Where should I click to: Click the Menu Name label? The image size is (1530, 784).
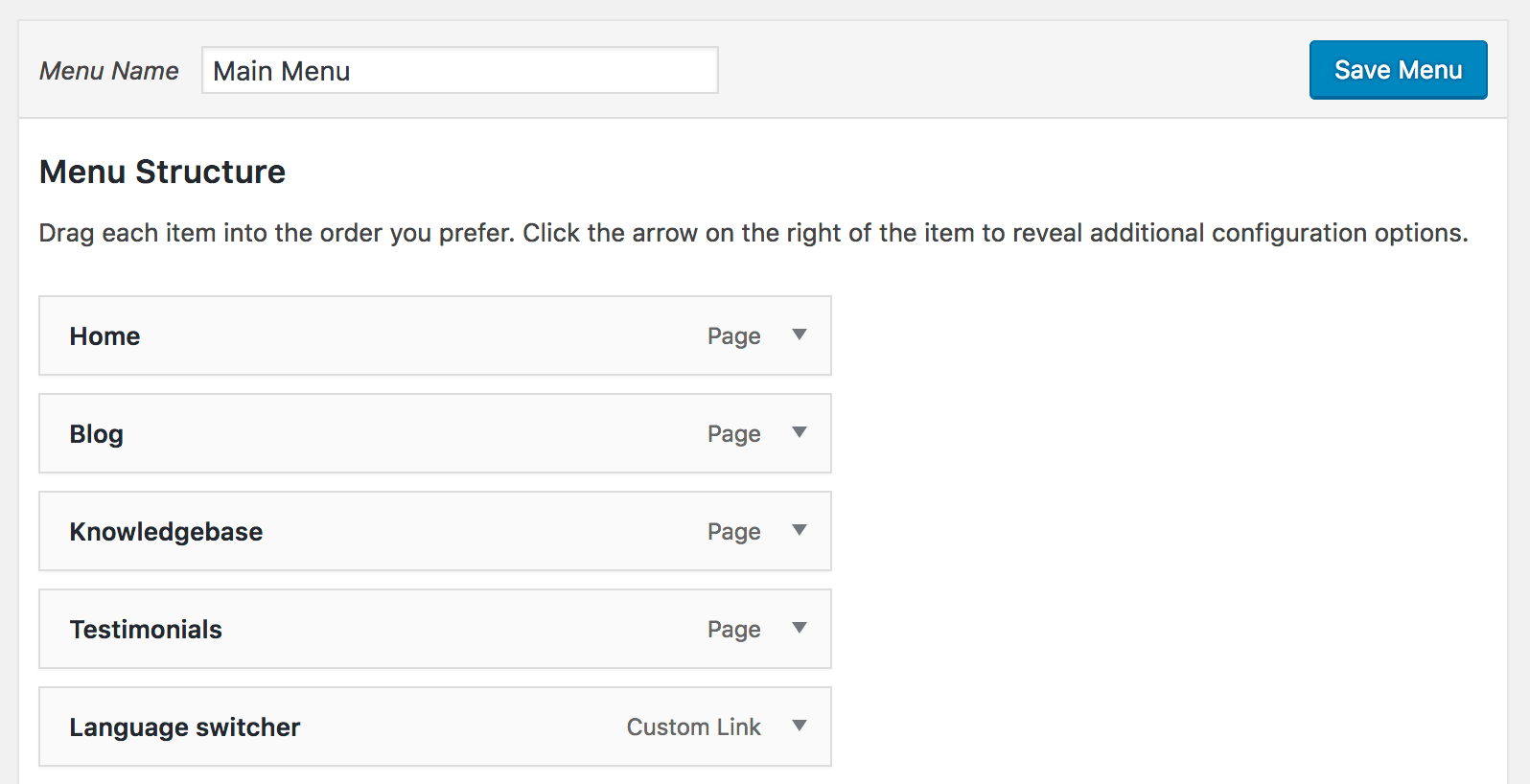108,71
